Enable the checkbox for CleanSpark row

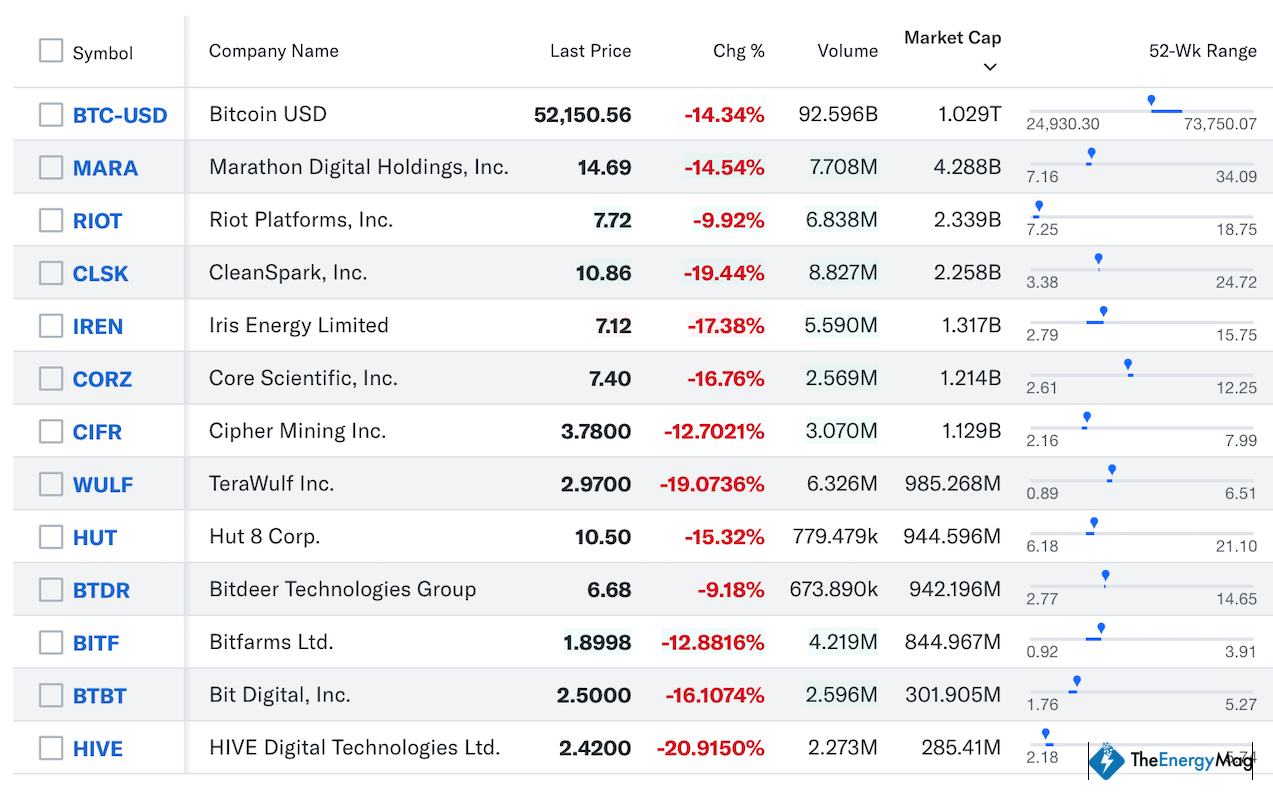point(51,273)
